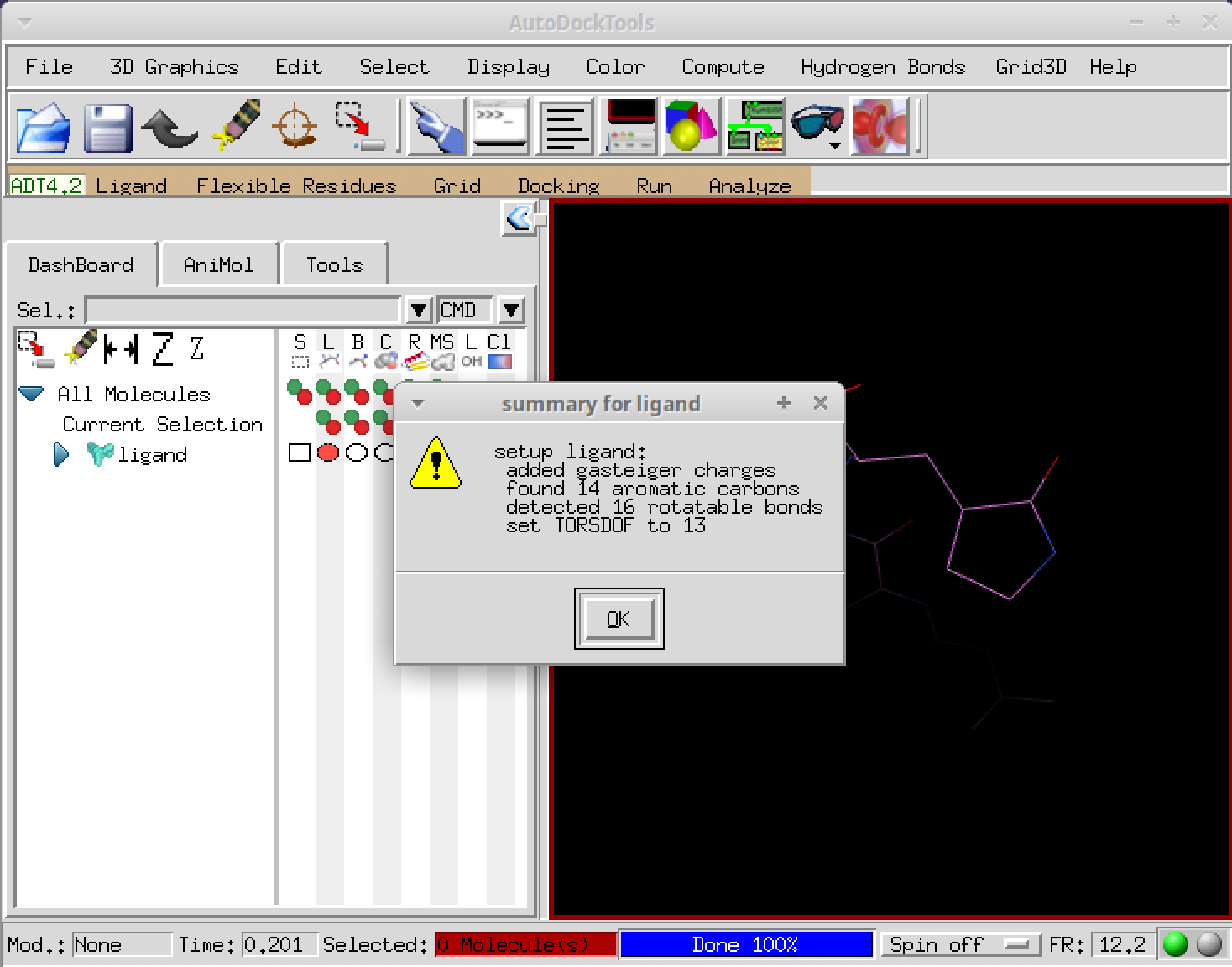1232x967 pixels.
Task: Click the 3D stereo glasses icon
Action: coord(816,123)
